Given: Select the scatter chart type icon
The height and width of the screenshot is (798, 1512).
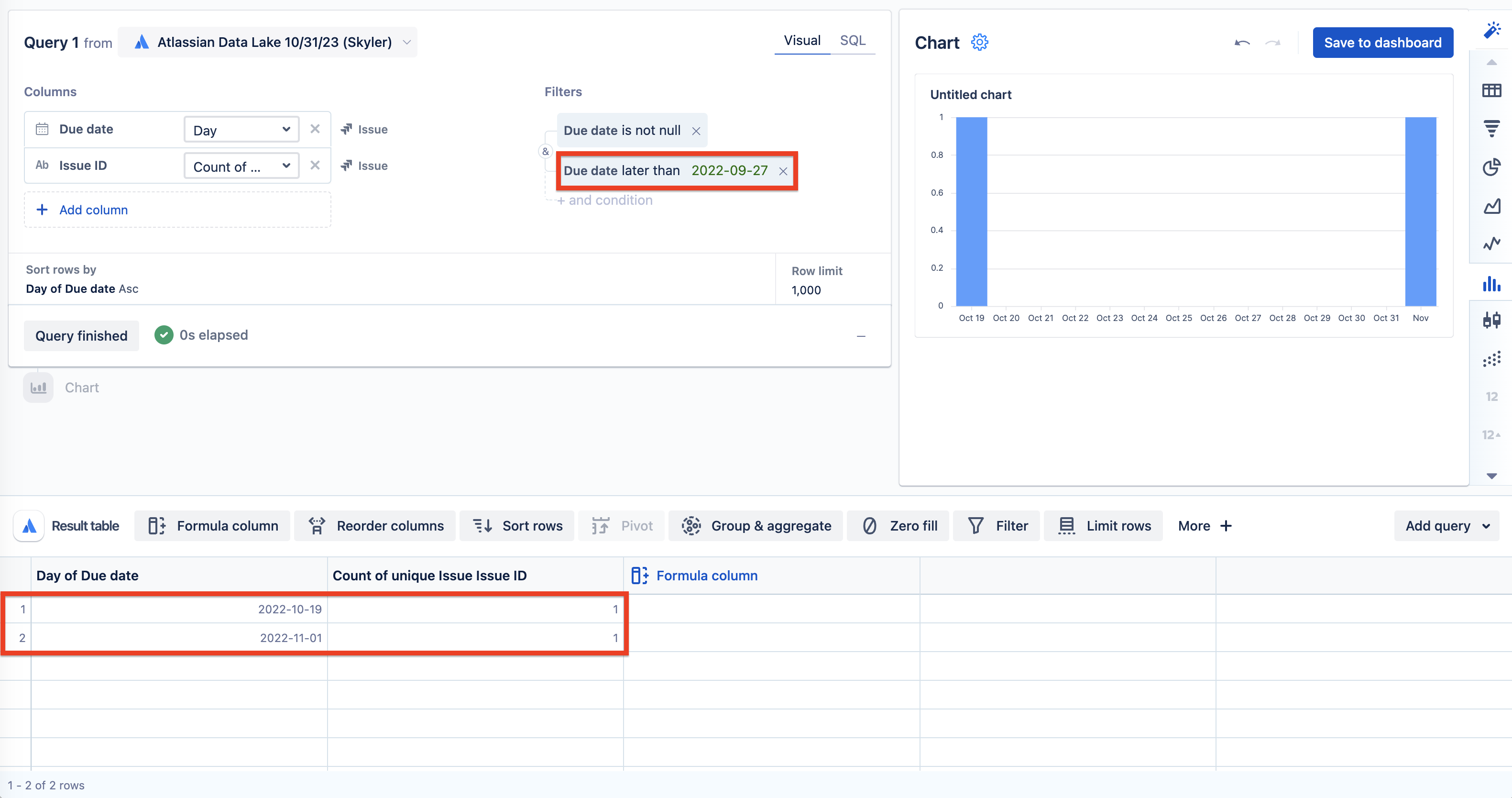Looking at the screenshot, I should 1491,358.
